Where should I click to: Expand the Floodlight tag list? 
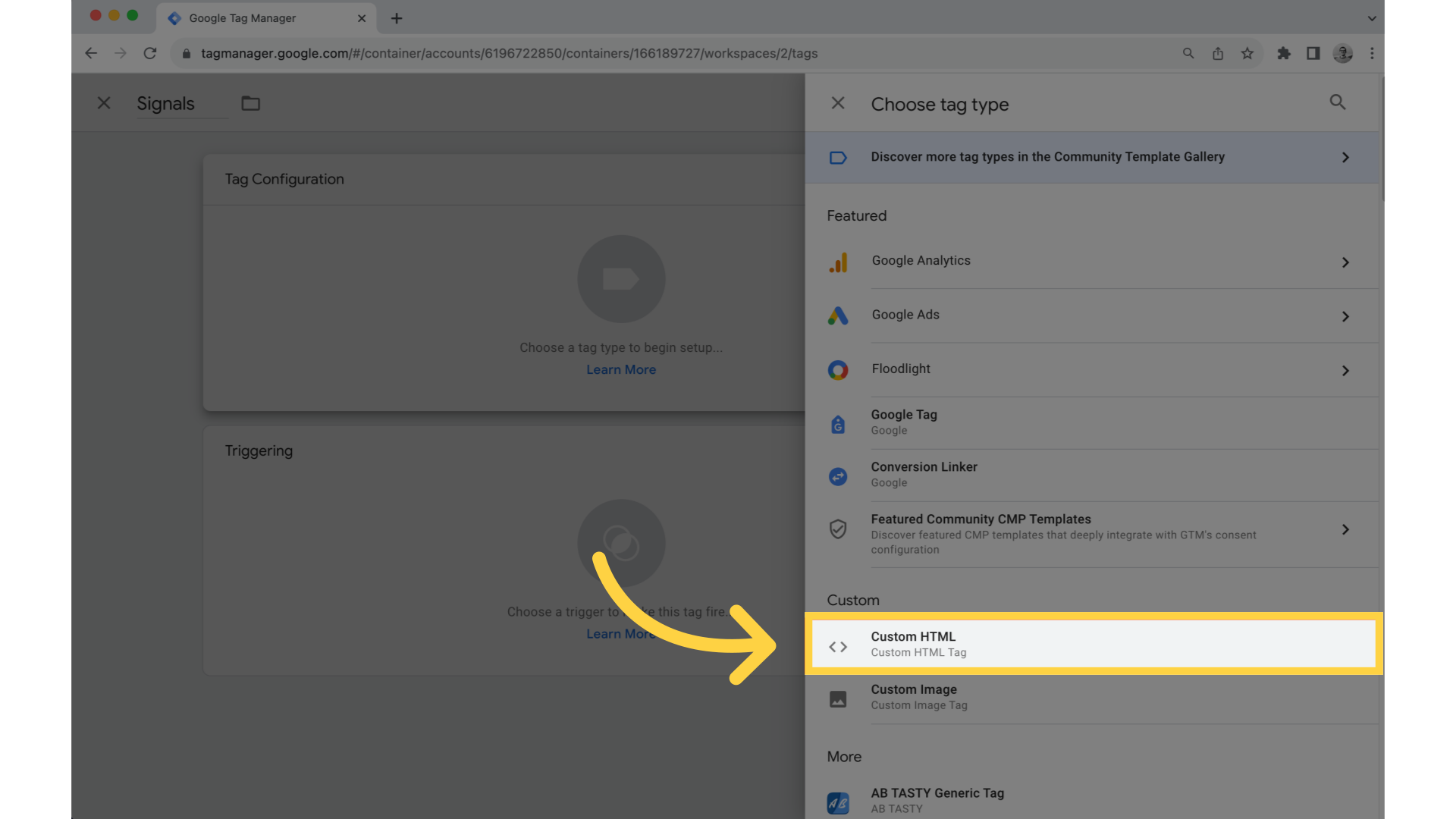coord(1345,371)
